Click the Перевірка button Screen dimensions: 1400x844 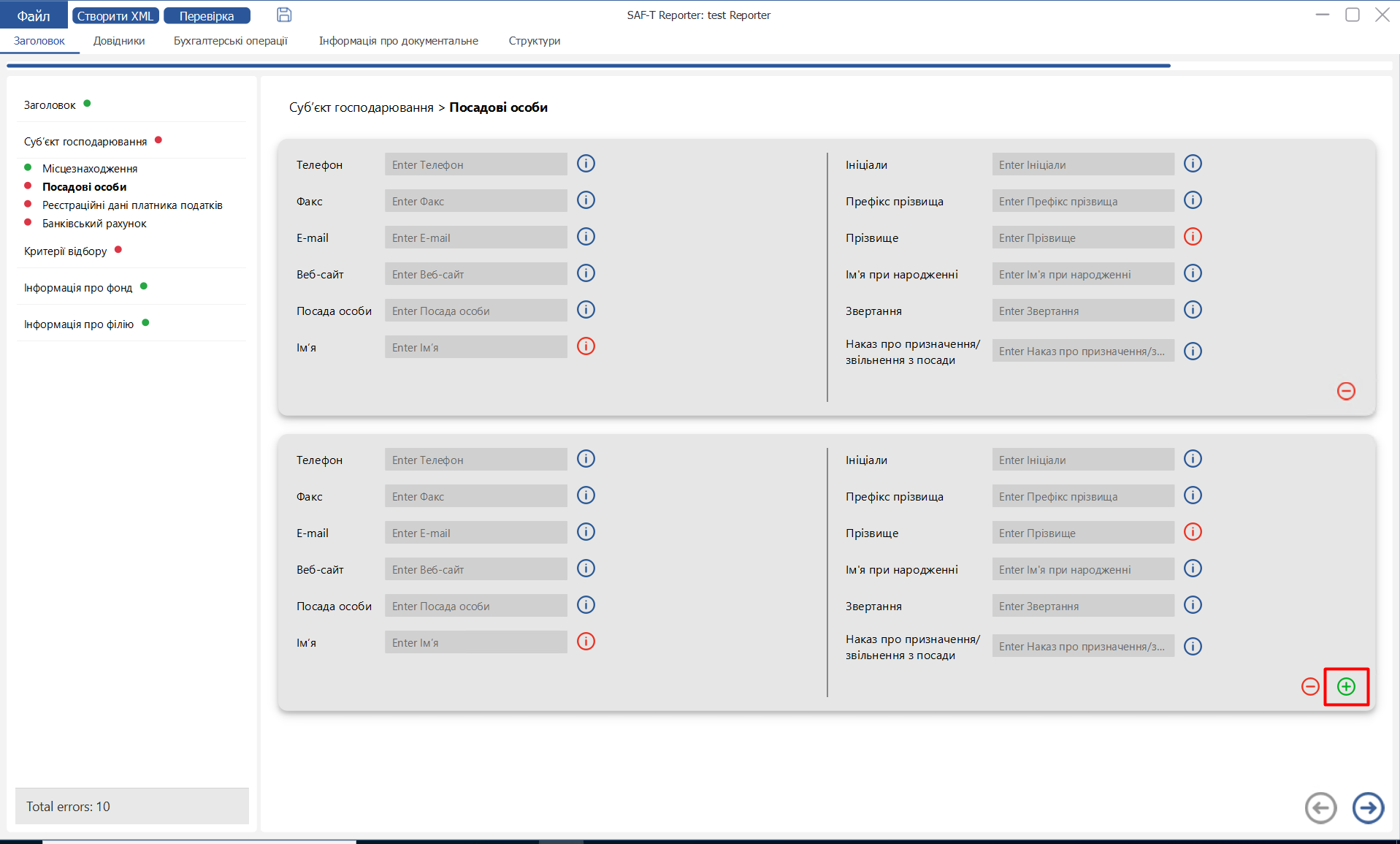[x=207, y=15]
